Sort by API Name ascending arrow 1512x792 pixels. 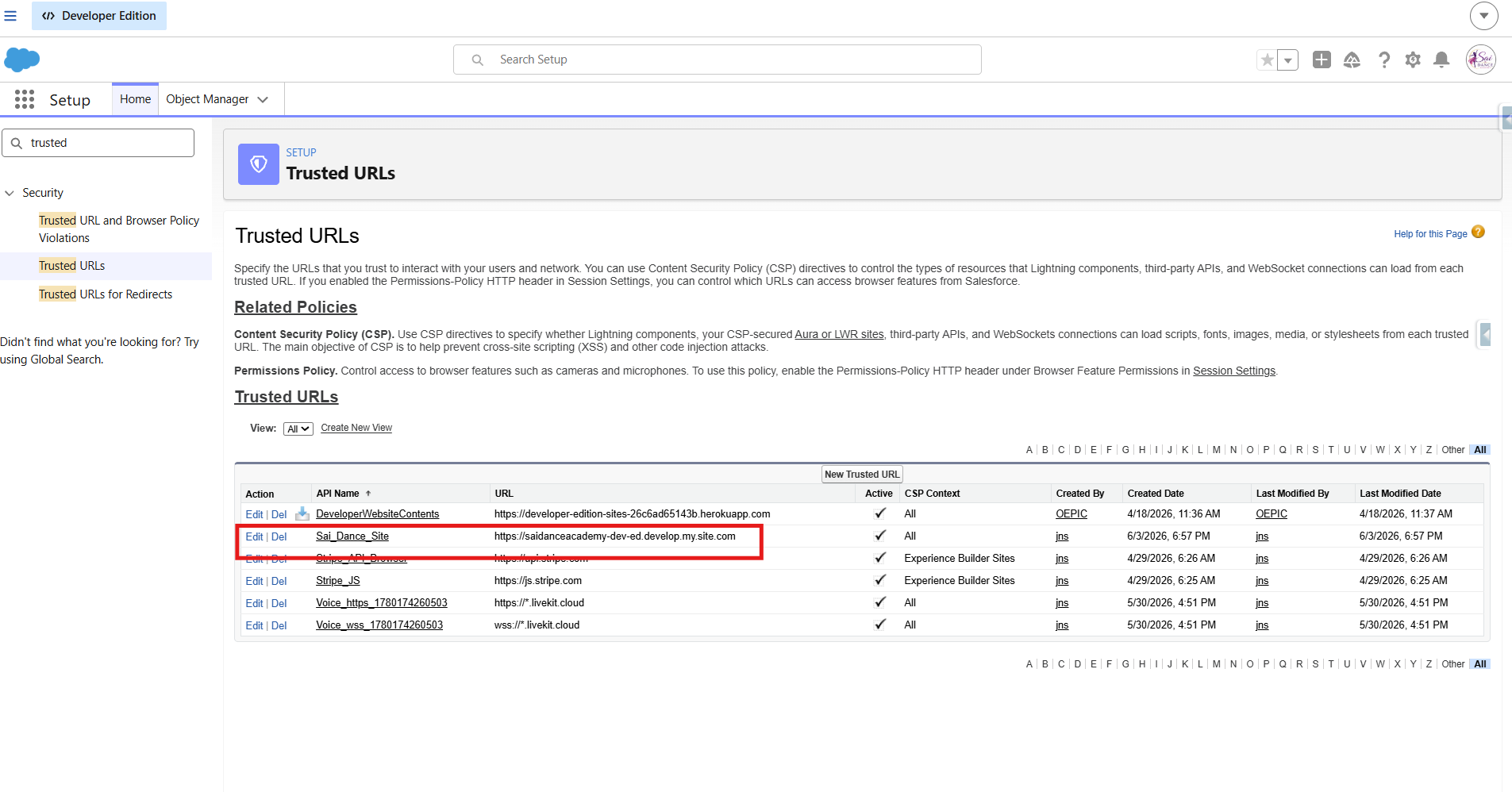[x=368, y=494]
